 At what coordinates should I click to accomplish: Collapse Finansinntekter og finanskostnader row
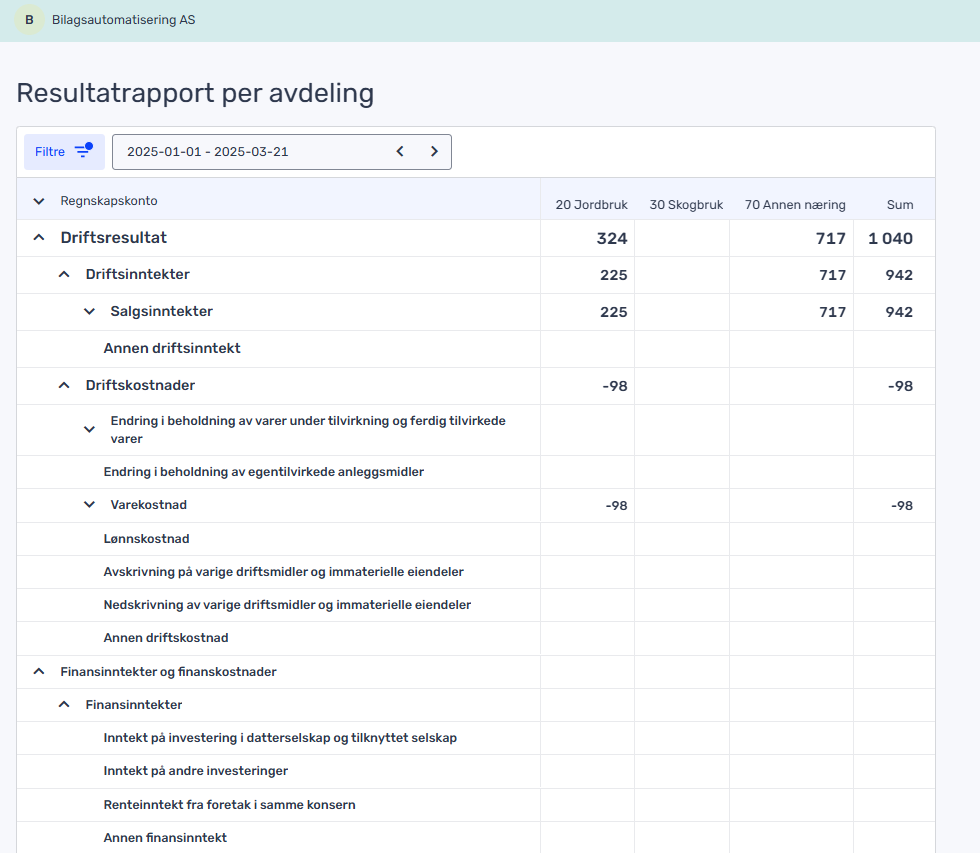pyautogui.click(x=39, y=671)
